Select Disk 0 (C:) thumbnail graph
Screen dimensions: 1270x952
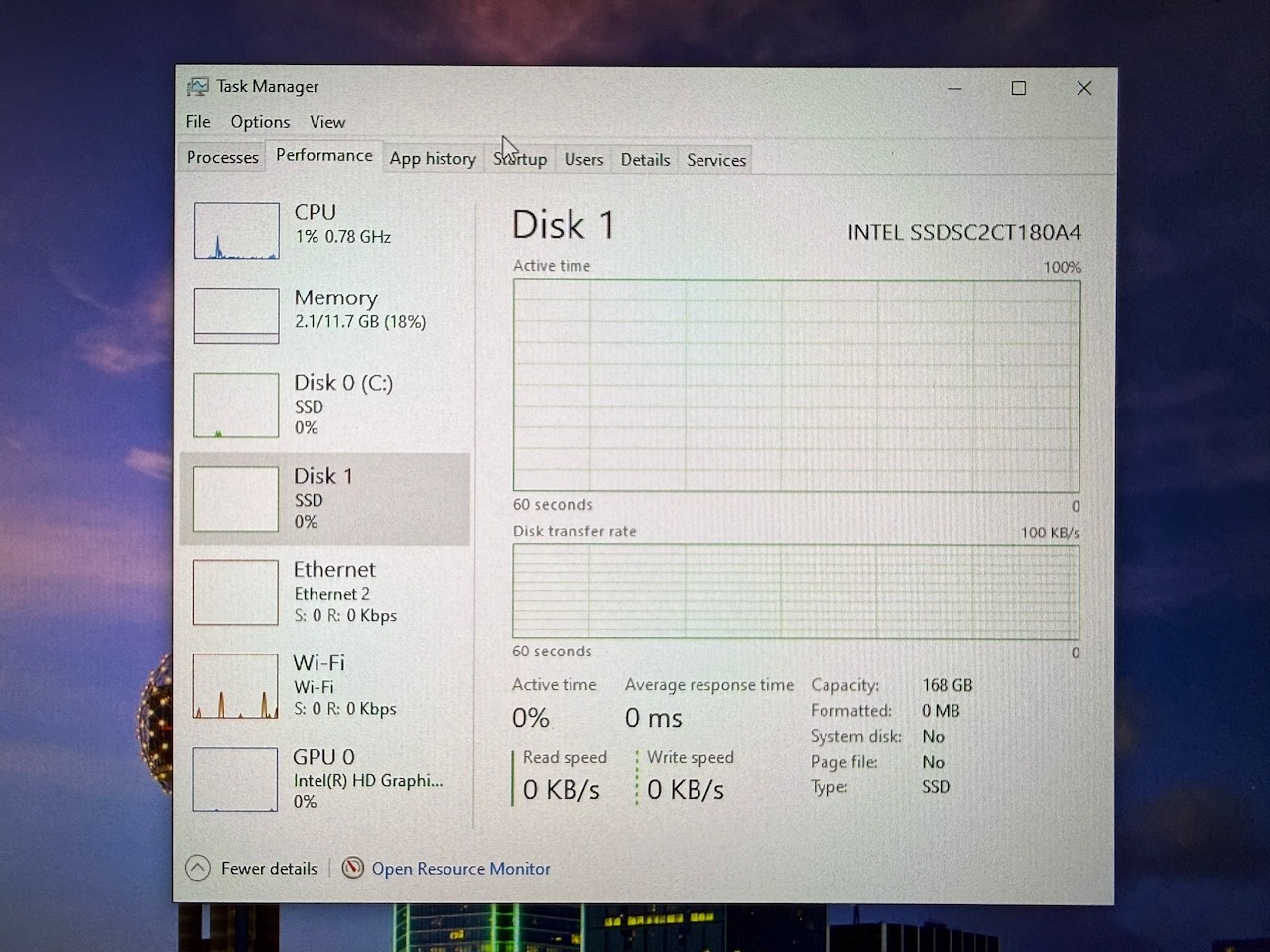click(236, 405)
